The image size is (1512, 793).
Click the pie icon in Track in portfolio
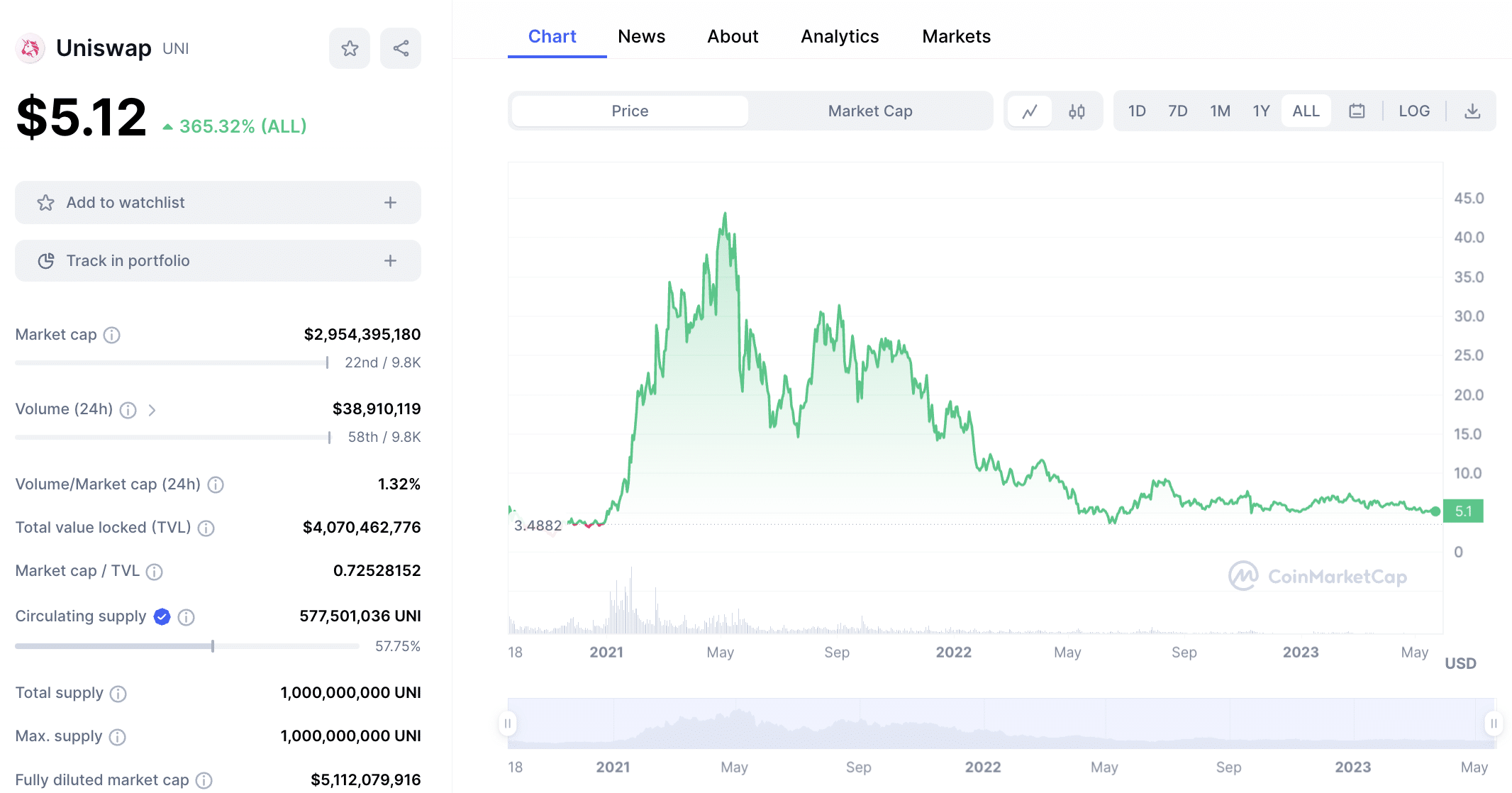(46, 261)
